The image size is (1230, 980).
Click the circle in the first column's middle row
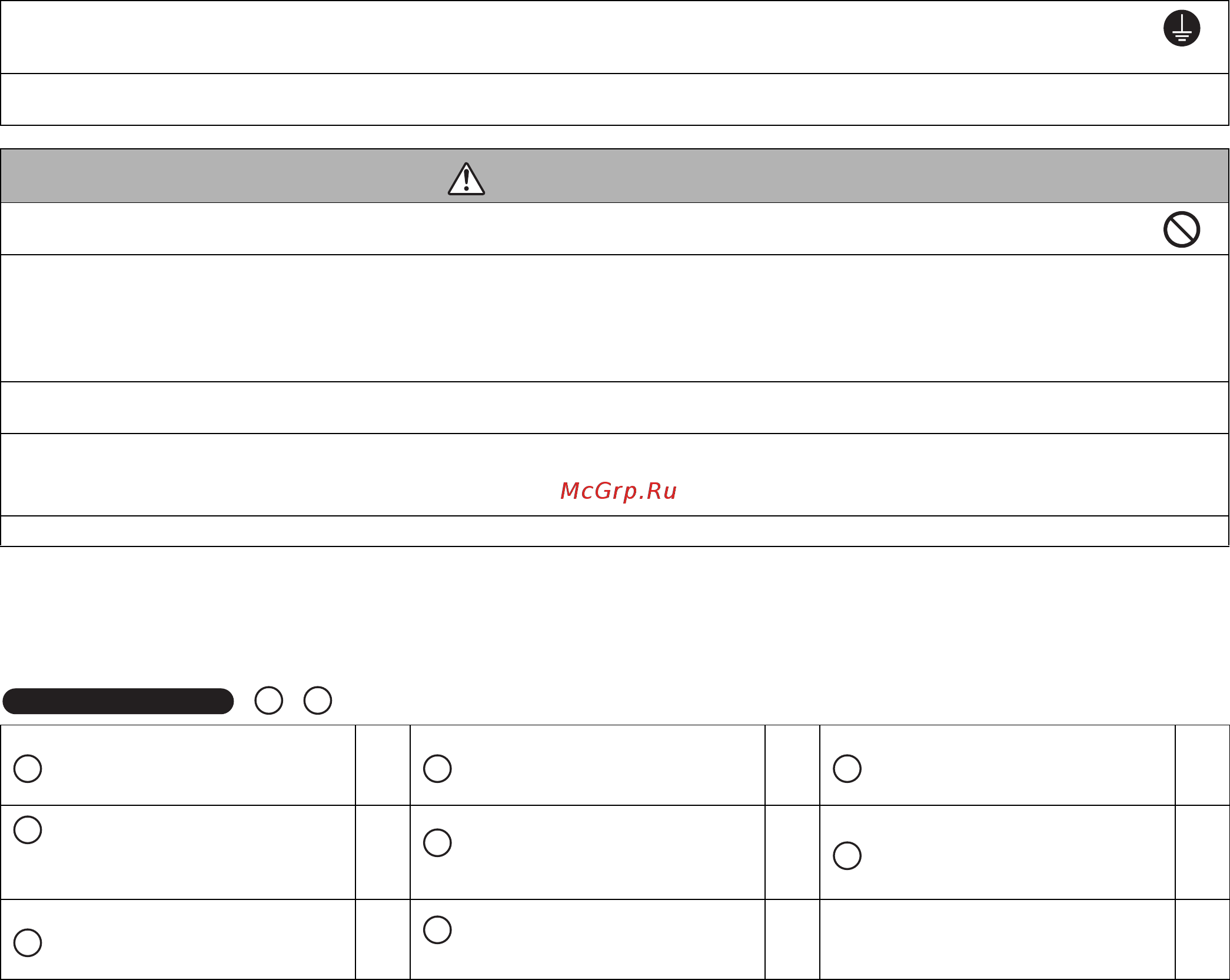pos(28,830)
